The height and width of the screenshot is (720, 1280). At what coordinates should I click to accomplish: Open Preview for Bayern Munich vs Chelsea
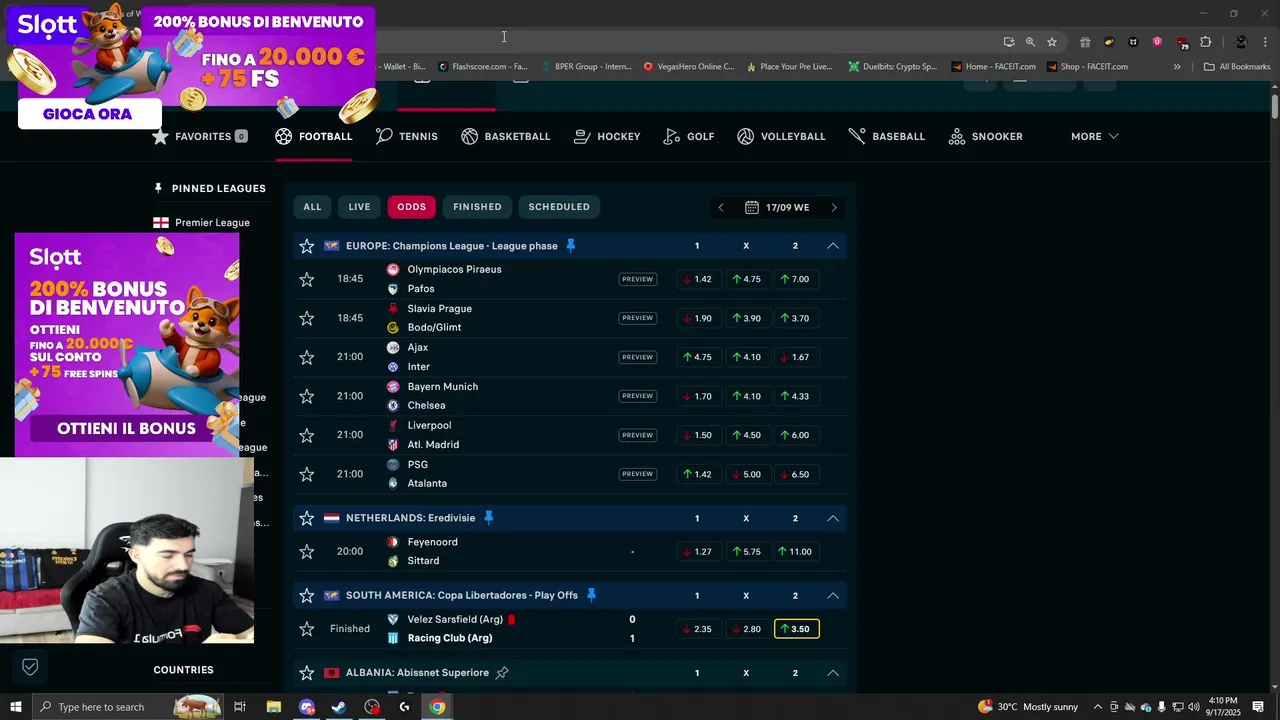point(637,396)
